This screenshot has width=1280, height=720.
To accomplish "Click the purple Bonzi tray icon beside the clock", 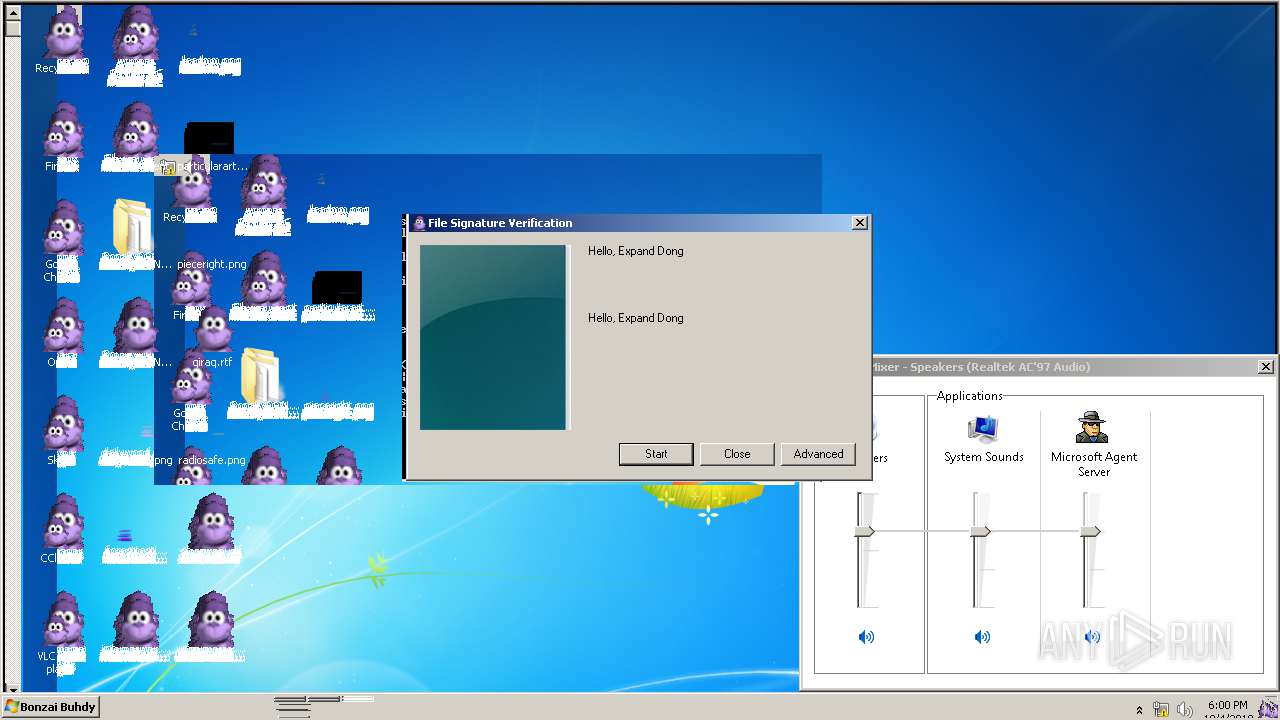I will coord(1268,708).
